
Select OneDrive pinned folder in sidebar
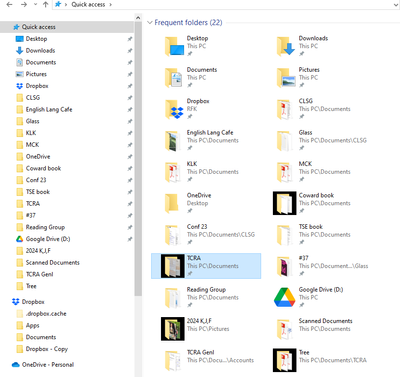[38, 157]
